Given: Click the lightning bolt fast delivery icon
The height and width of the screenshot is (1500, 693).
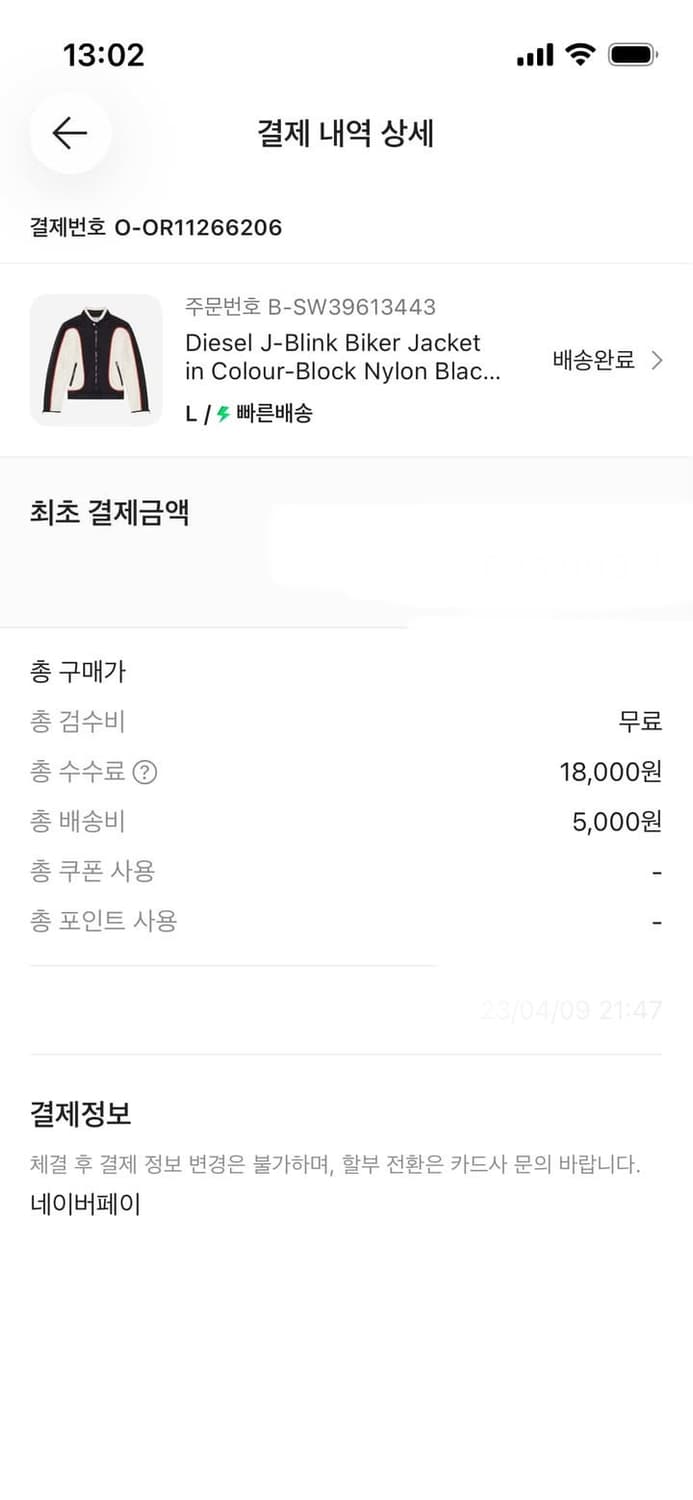Looking at the screenshot, I should click(x=222, y=413).
